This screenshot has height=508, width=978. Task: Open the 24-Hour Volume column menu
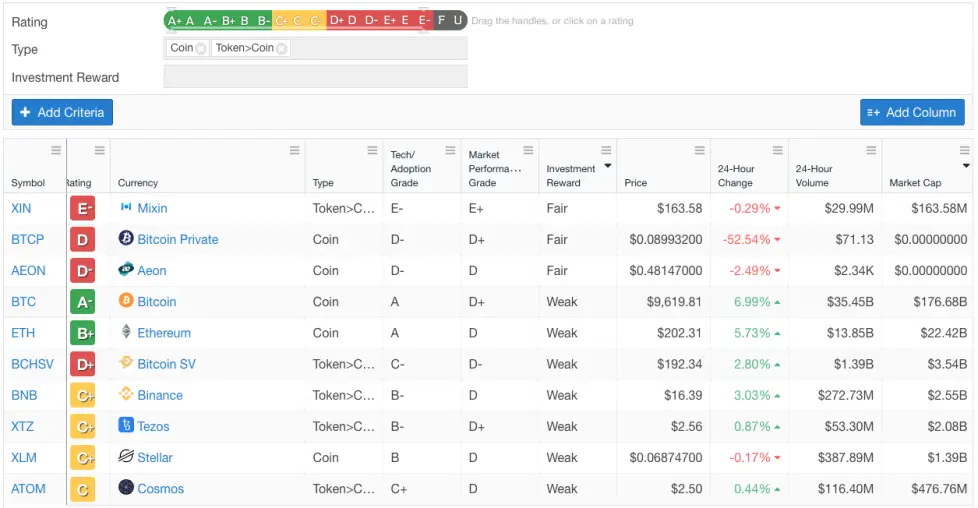[871, 150]
